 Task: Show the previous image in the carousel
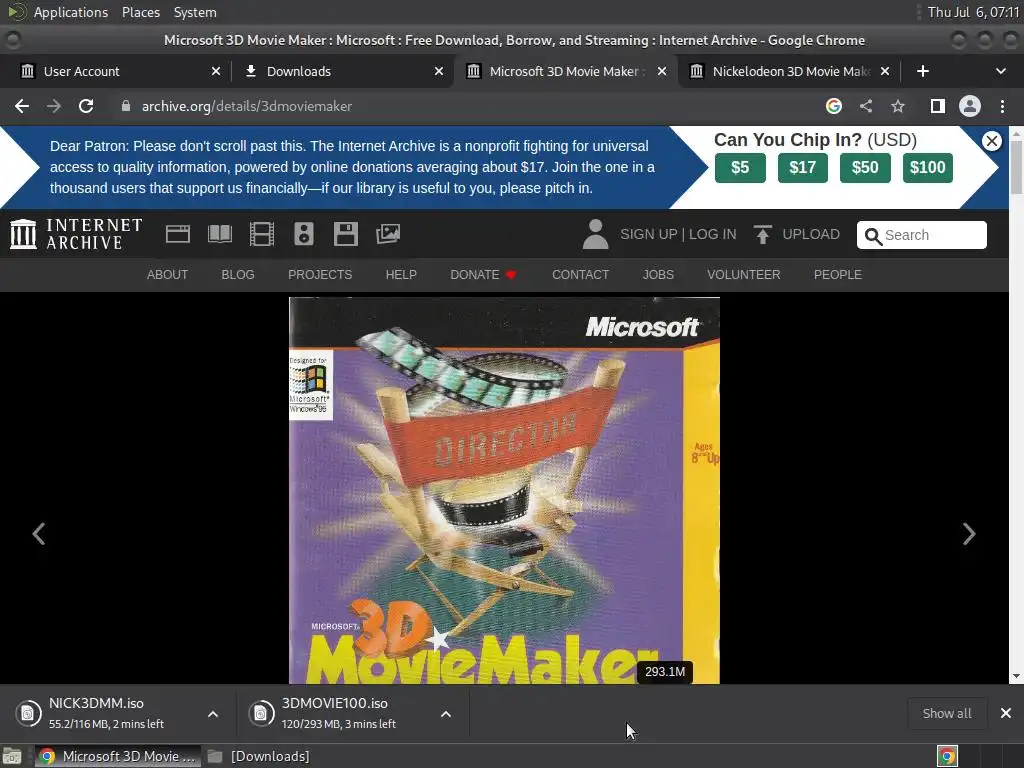click(39, 534)
